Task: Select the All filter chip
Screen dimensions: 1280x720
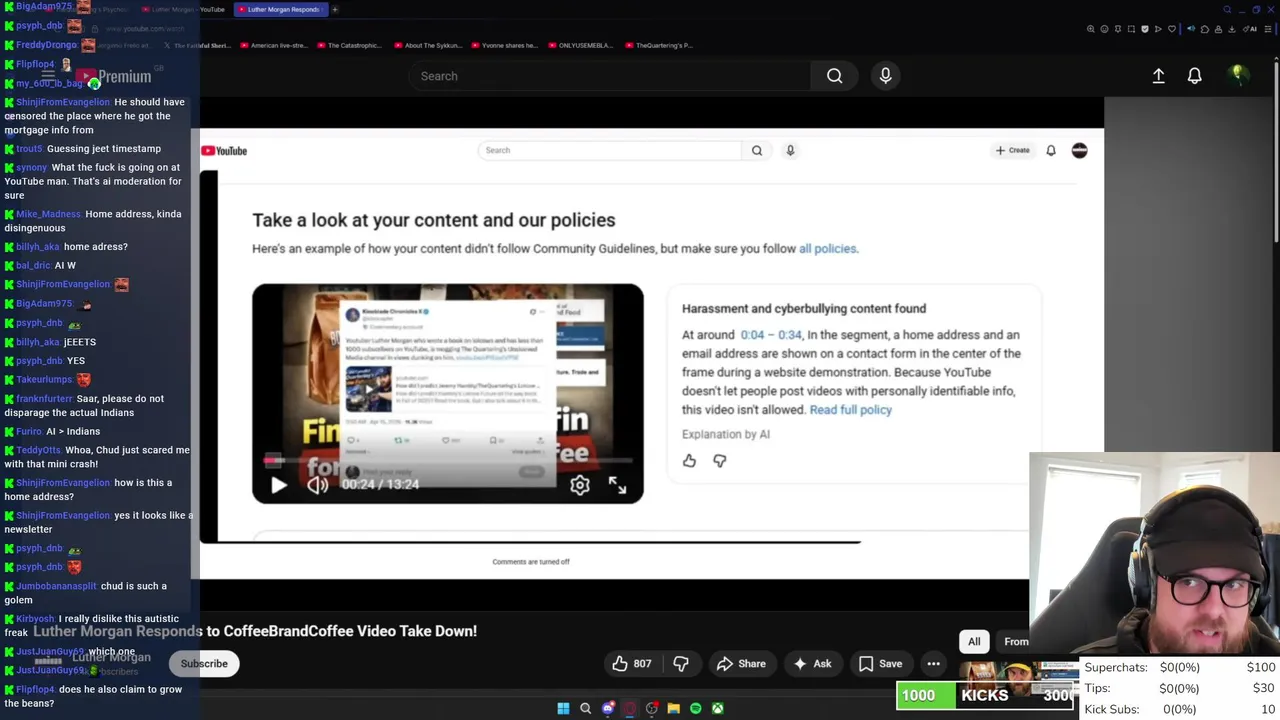Action: click(974, 642)
